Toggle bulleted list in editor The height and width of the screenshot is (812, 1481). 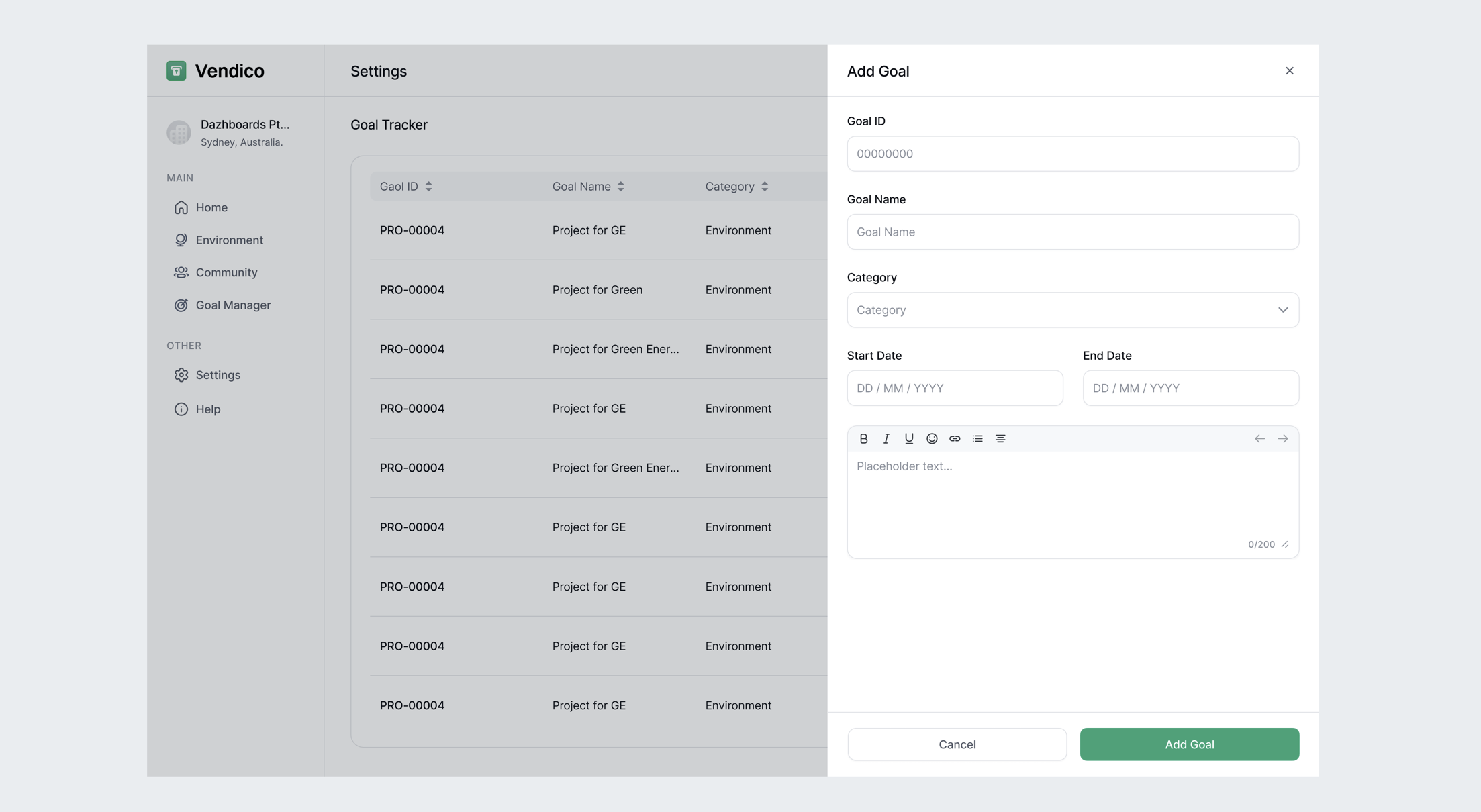click(x=977, y=438)
